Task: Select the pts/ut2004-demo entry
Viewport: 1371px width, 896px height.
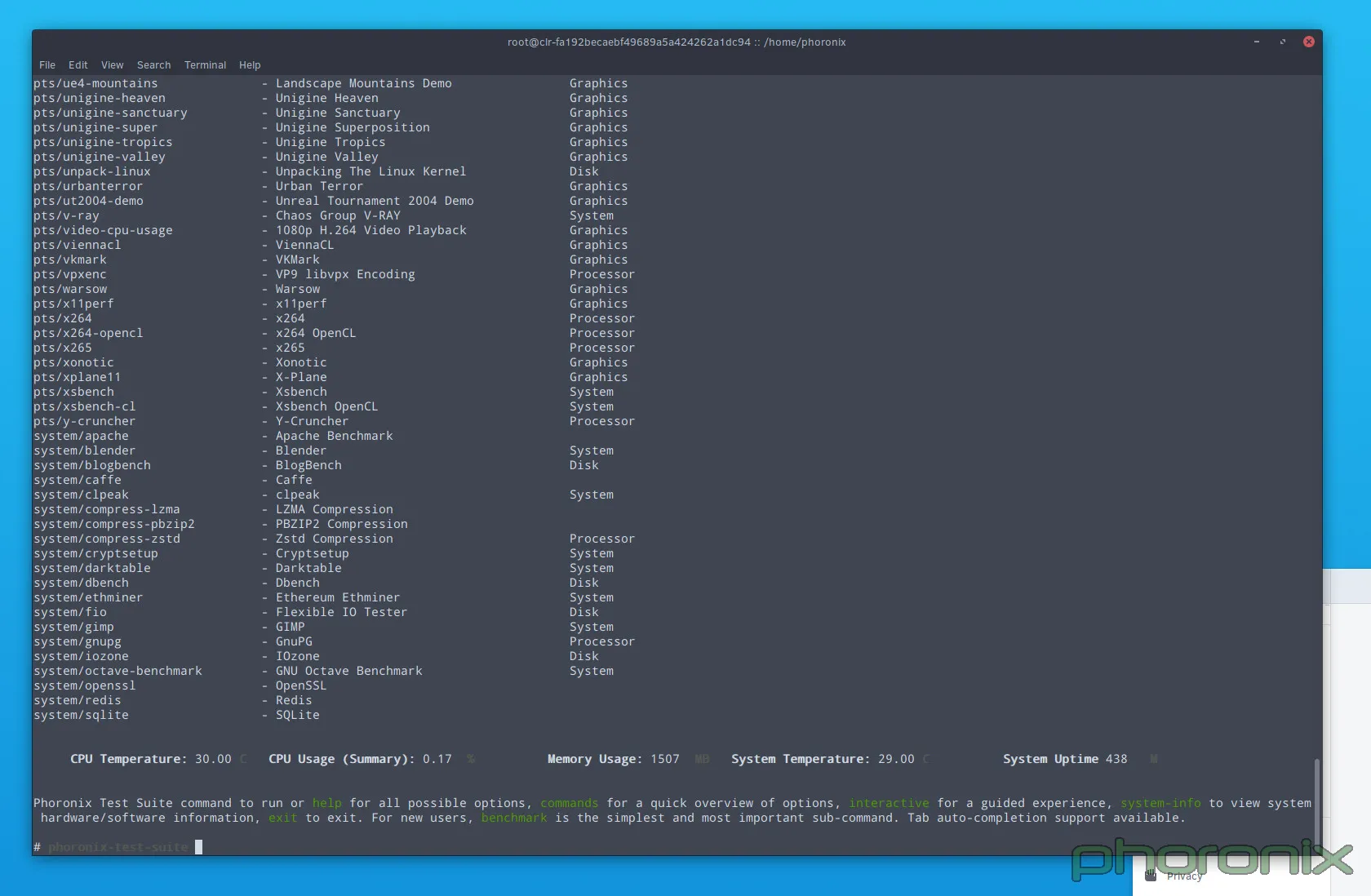Action: (x=88, y=201)
